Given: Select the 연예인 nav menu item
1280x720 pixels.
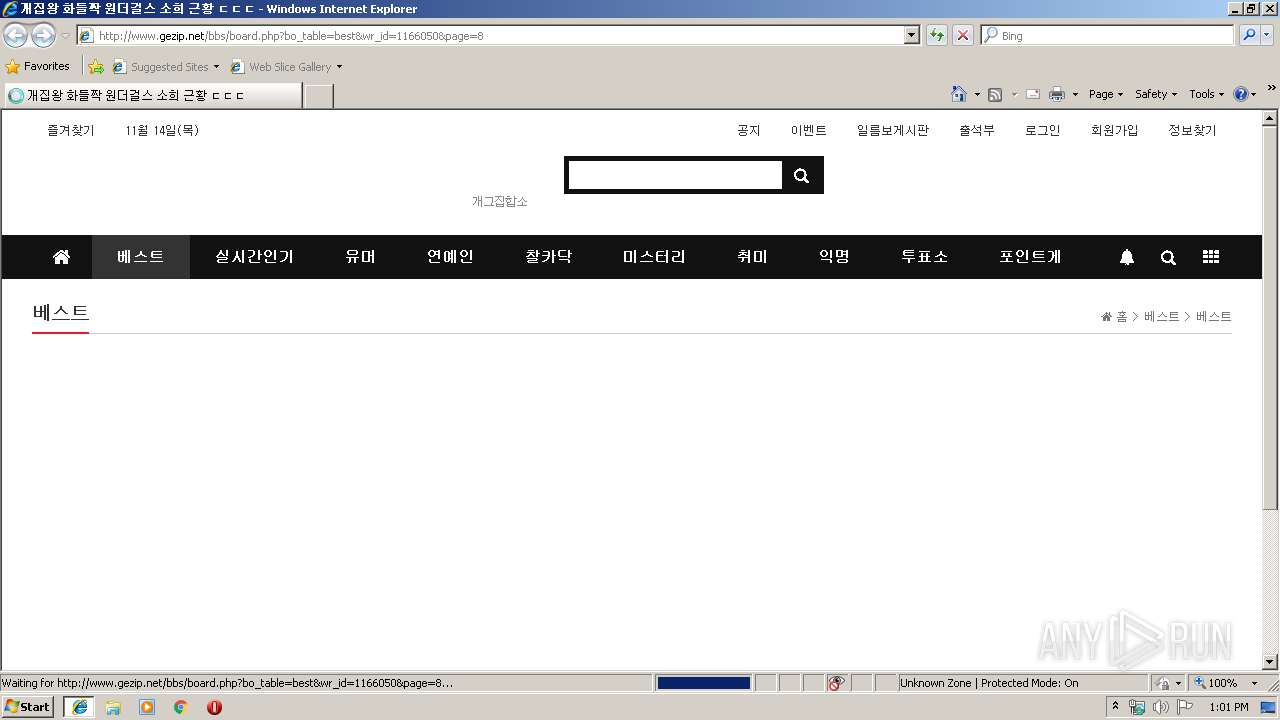Looking at the screenshot, I should coord(450,257).
